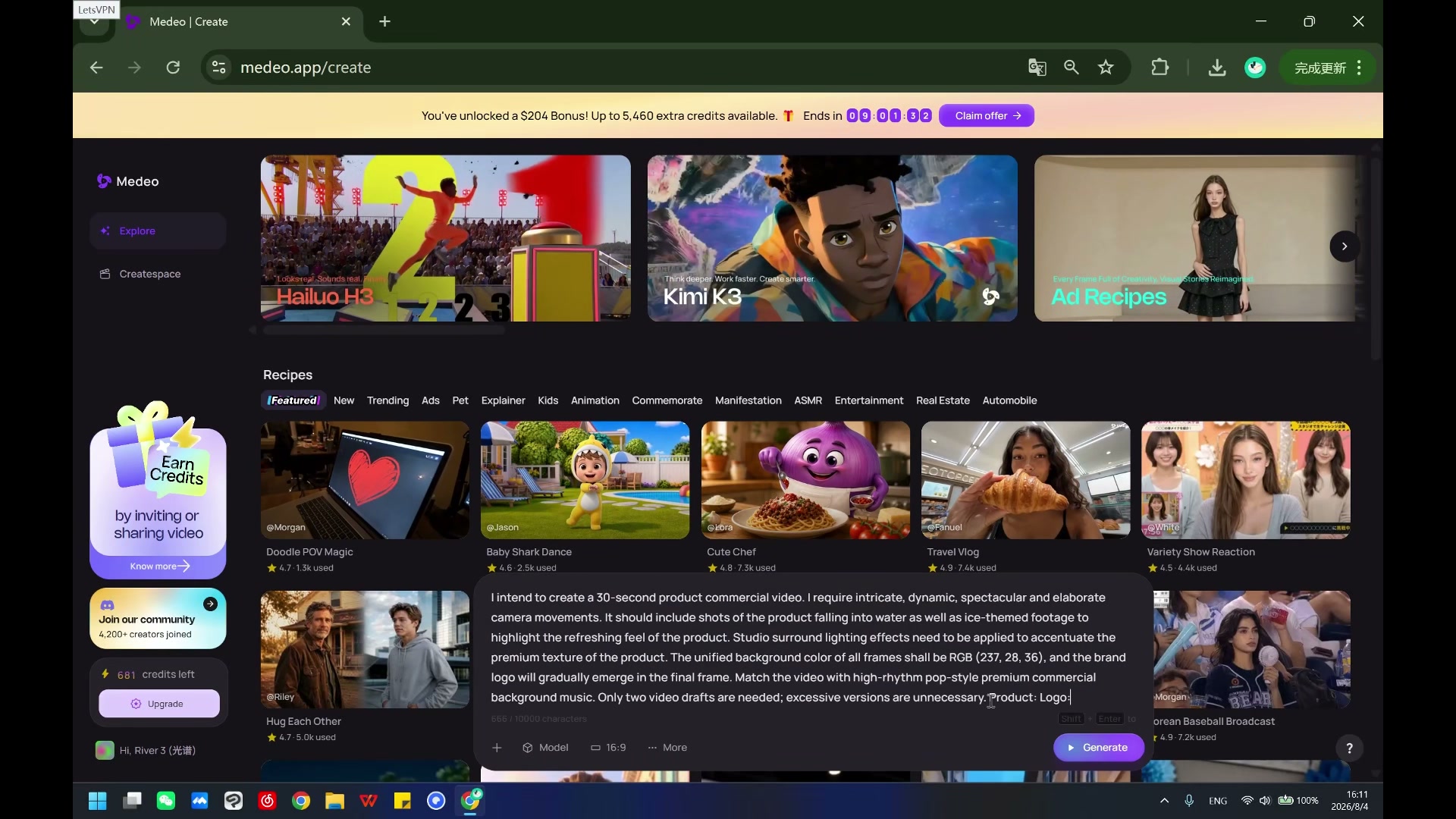Open the Travel Vlog recipe thumbnail
The height and width of the screenshot is (819, 1456).
pos(1025,480)
